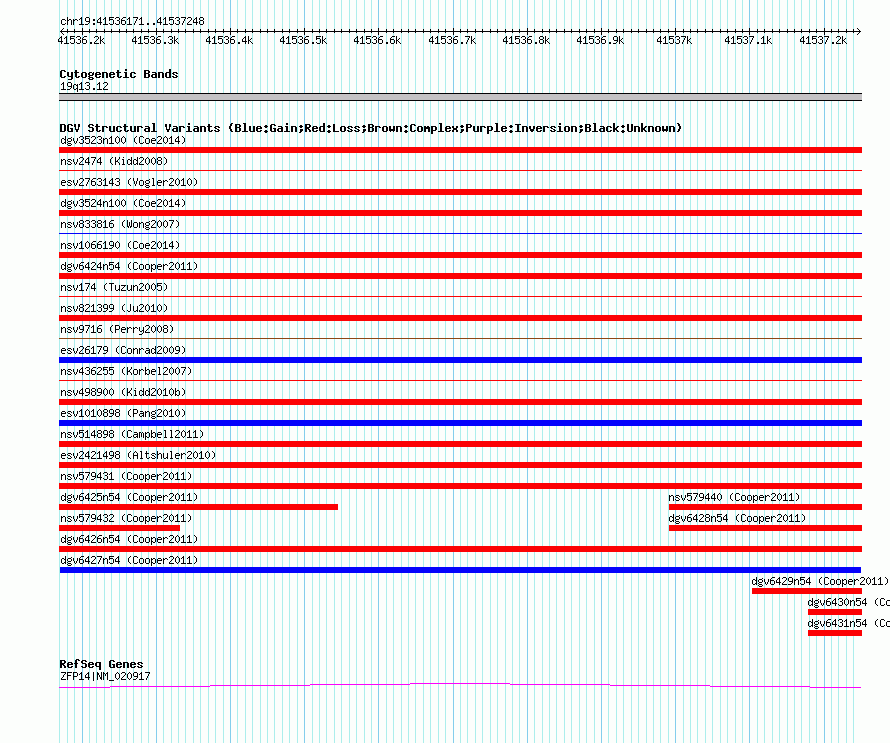Click the 41537.1k ruler mark
890x743 pixels.
[748, 40]
